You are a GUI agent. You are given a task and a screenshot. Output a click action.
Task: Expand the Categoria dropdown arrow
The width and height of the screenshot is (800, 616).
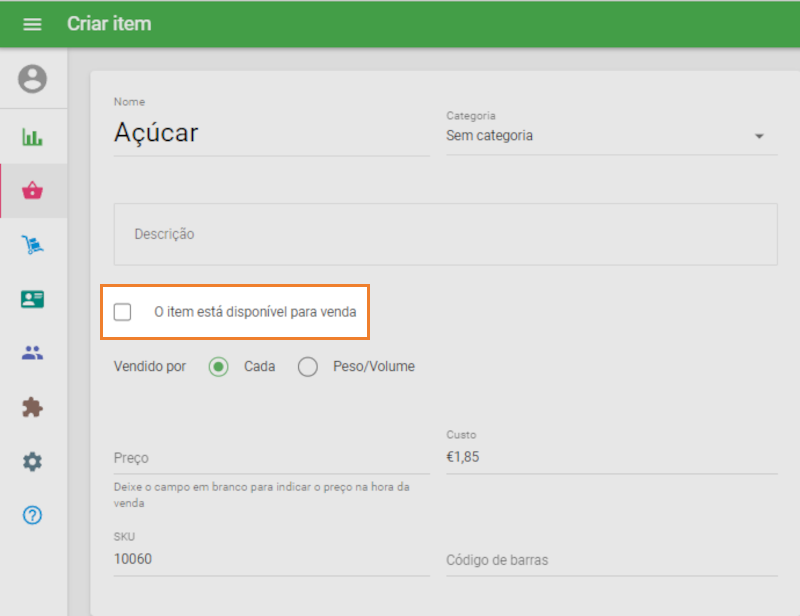(759, 136)
